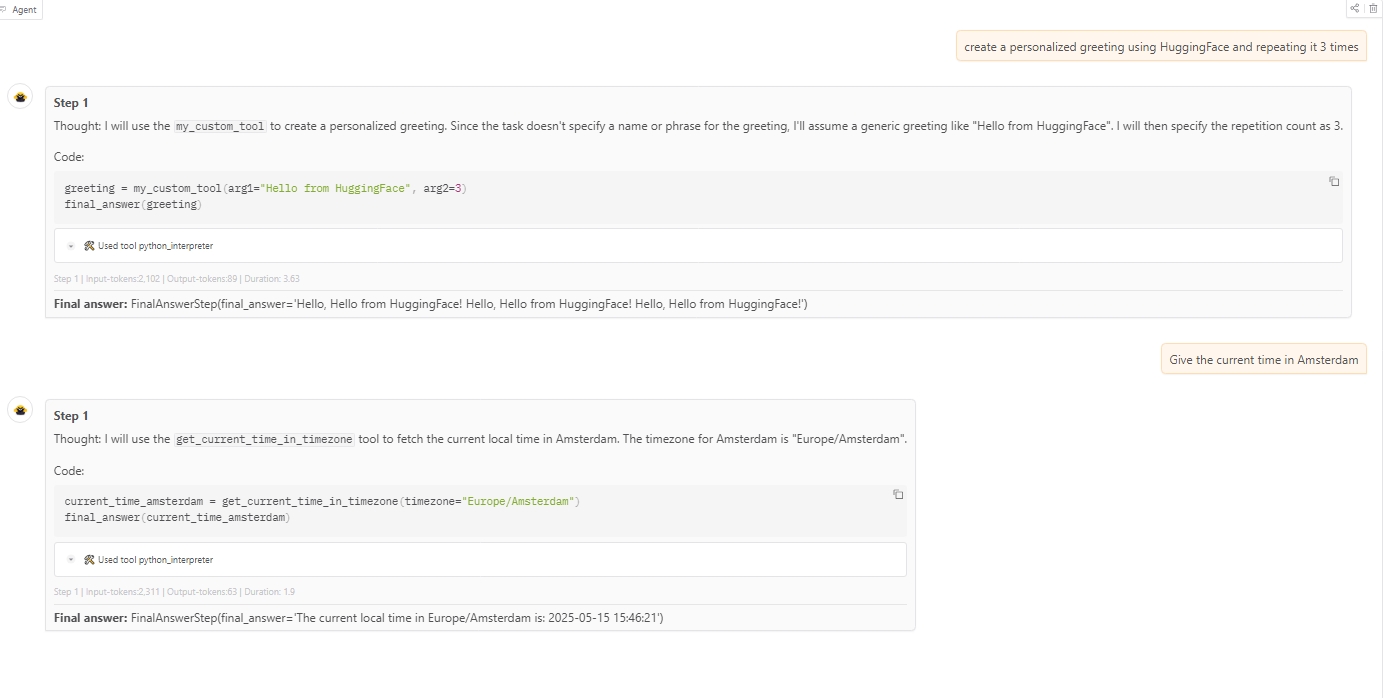Click the inline code 'my_custom_tool' in the thought
The image size is (1387, 698).
(x=220, y=127)
